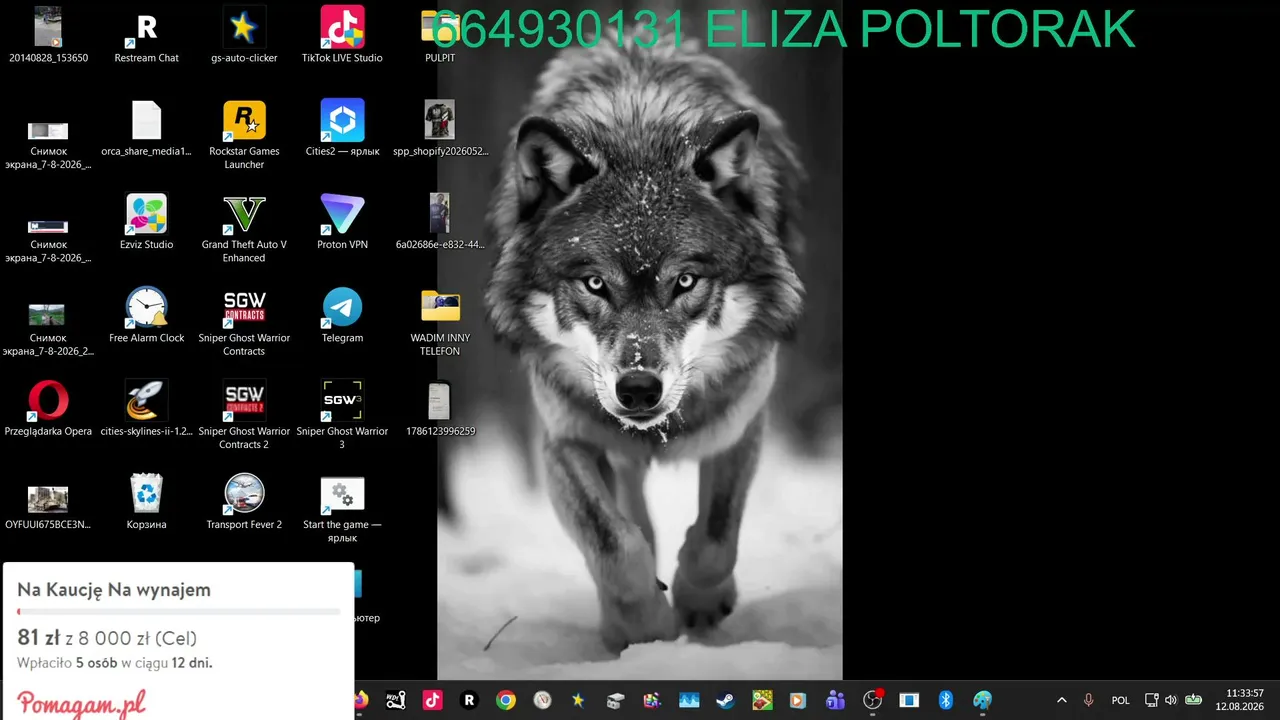Select the 20140828_153650 video file
Screen dimensions: 1280x720
point(48,35)
